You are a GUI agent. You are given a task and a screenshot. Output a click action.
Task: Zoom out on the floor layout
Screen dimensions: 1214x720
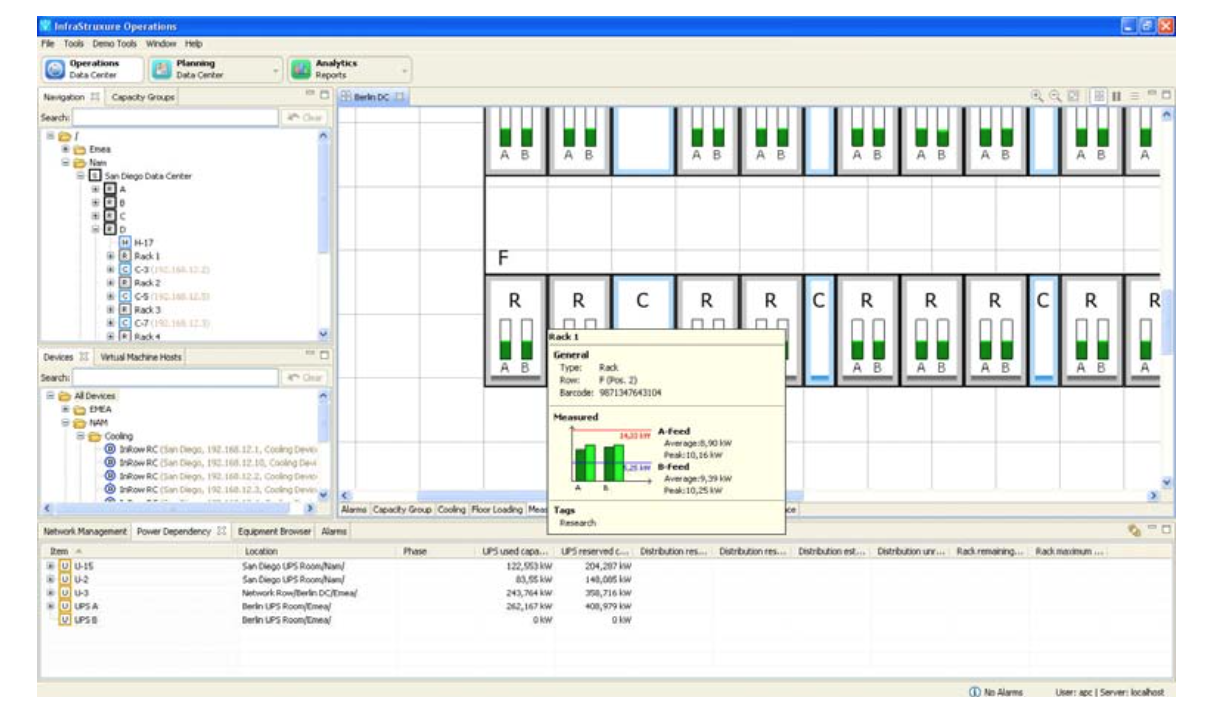[1055, 96]
